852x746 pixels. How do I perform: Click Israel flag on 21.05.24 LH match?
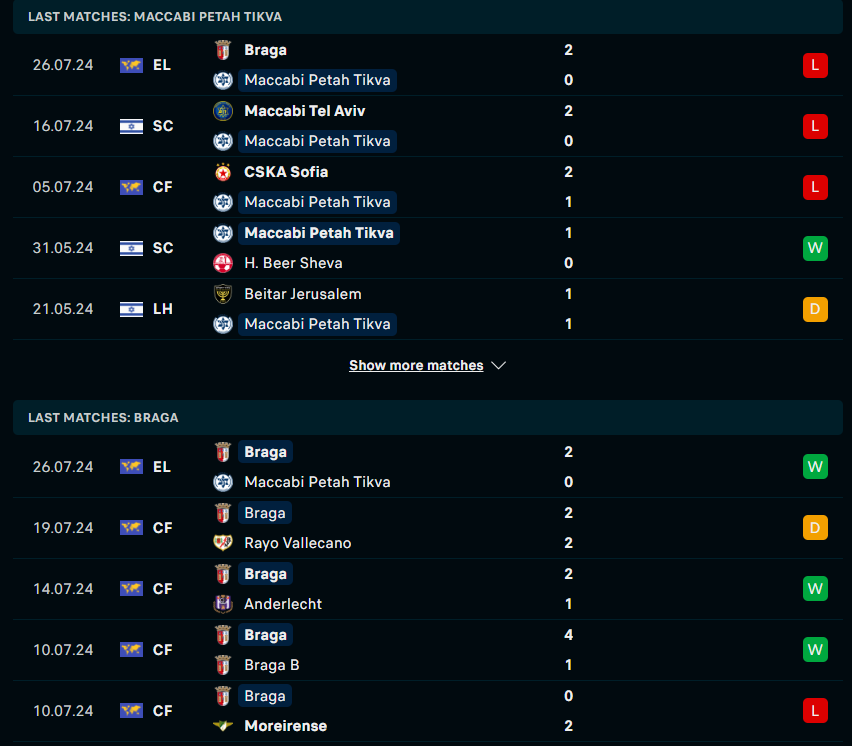tap(131, 309)
